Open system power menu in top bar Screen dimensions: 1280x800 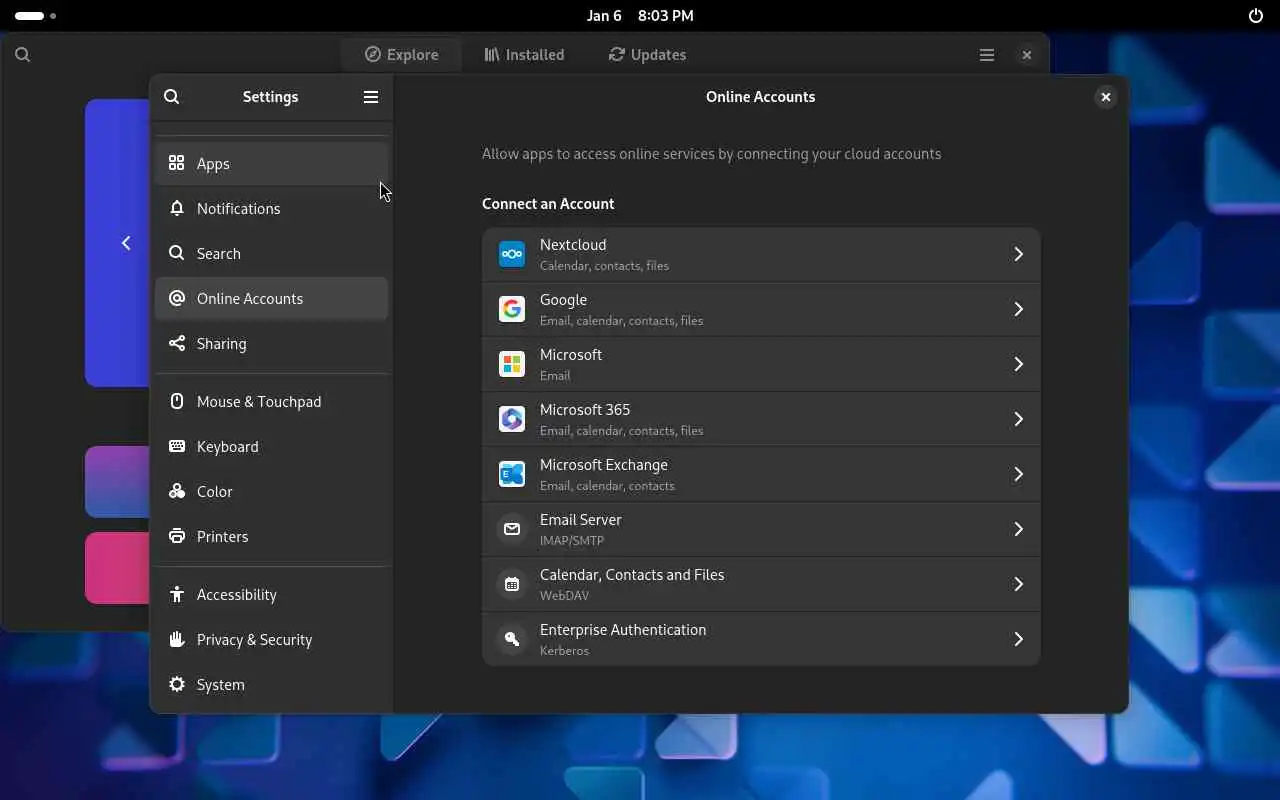pos(1256,16)
